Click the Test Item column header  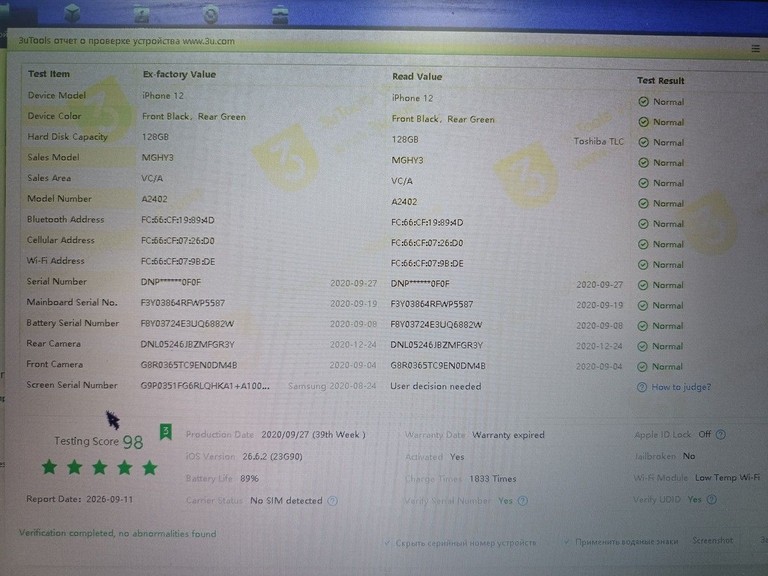49,74
